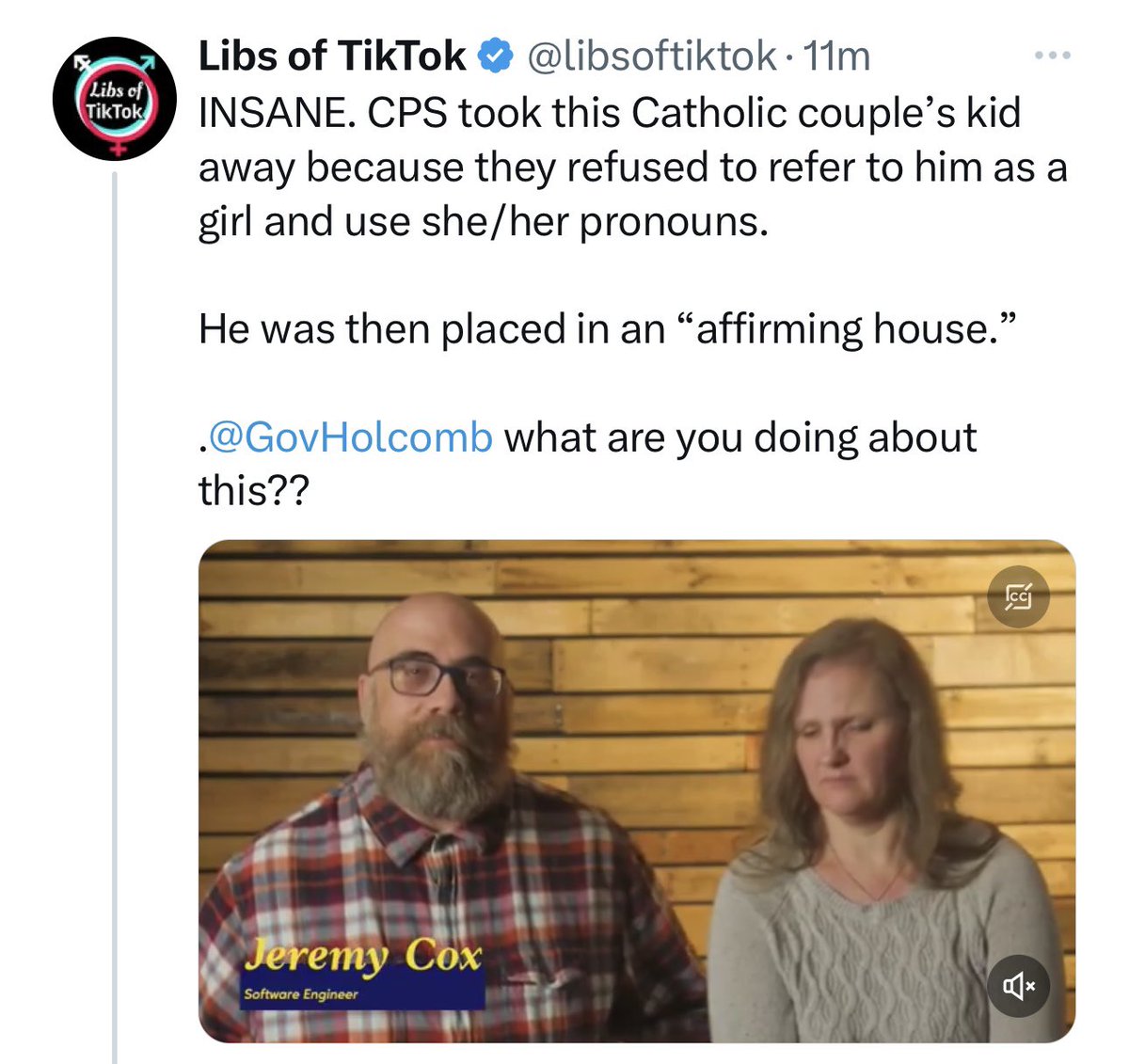Click the blue verified checkmark badge
Image resolution: width=1129 pixels, height=1064 pixels.
[496, 56]
